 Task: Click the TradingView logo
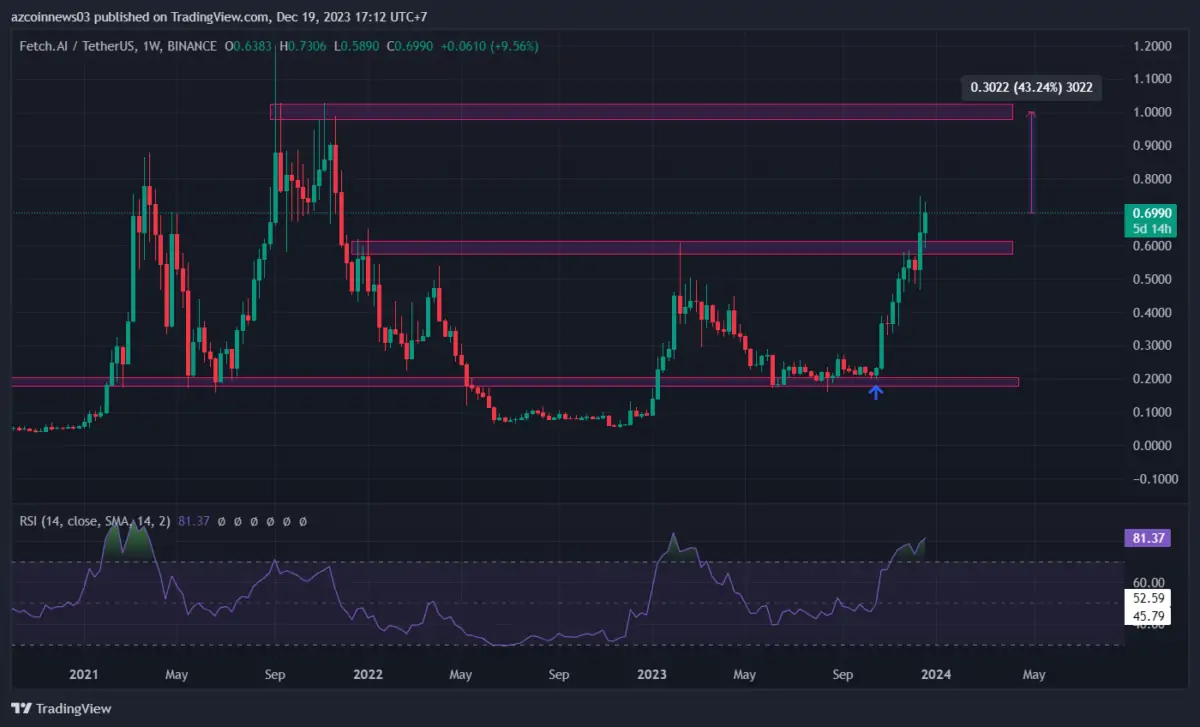pos(60,709)
